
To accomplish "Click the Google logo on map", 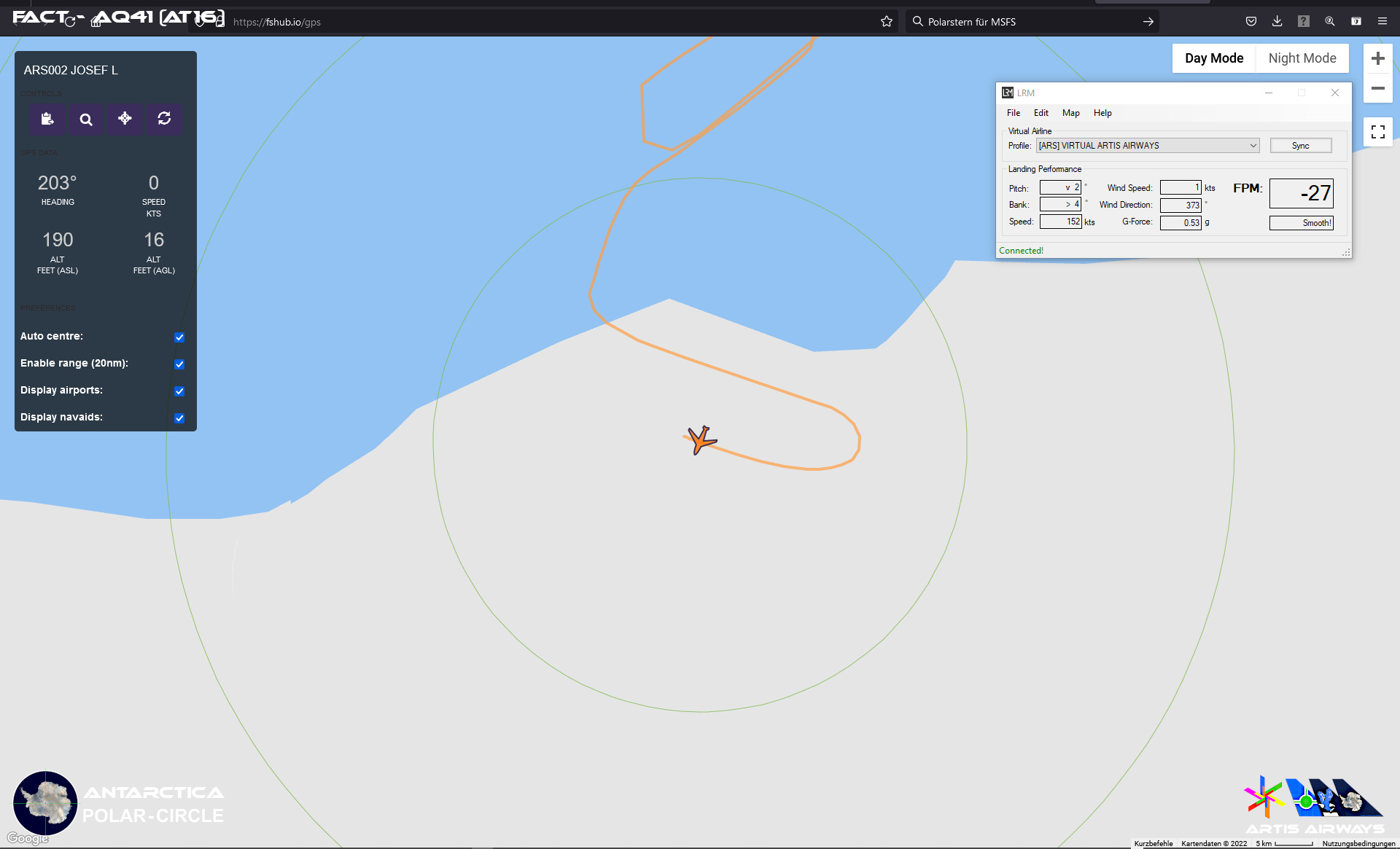I will coord(28,838).
